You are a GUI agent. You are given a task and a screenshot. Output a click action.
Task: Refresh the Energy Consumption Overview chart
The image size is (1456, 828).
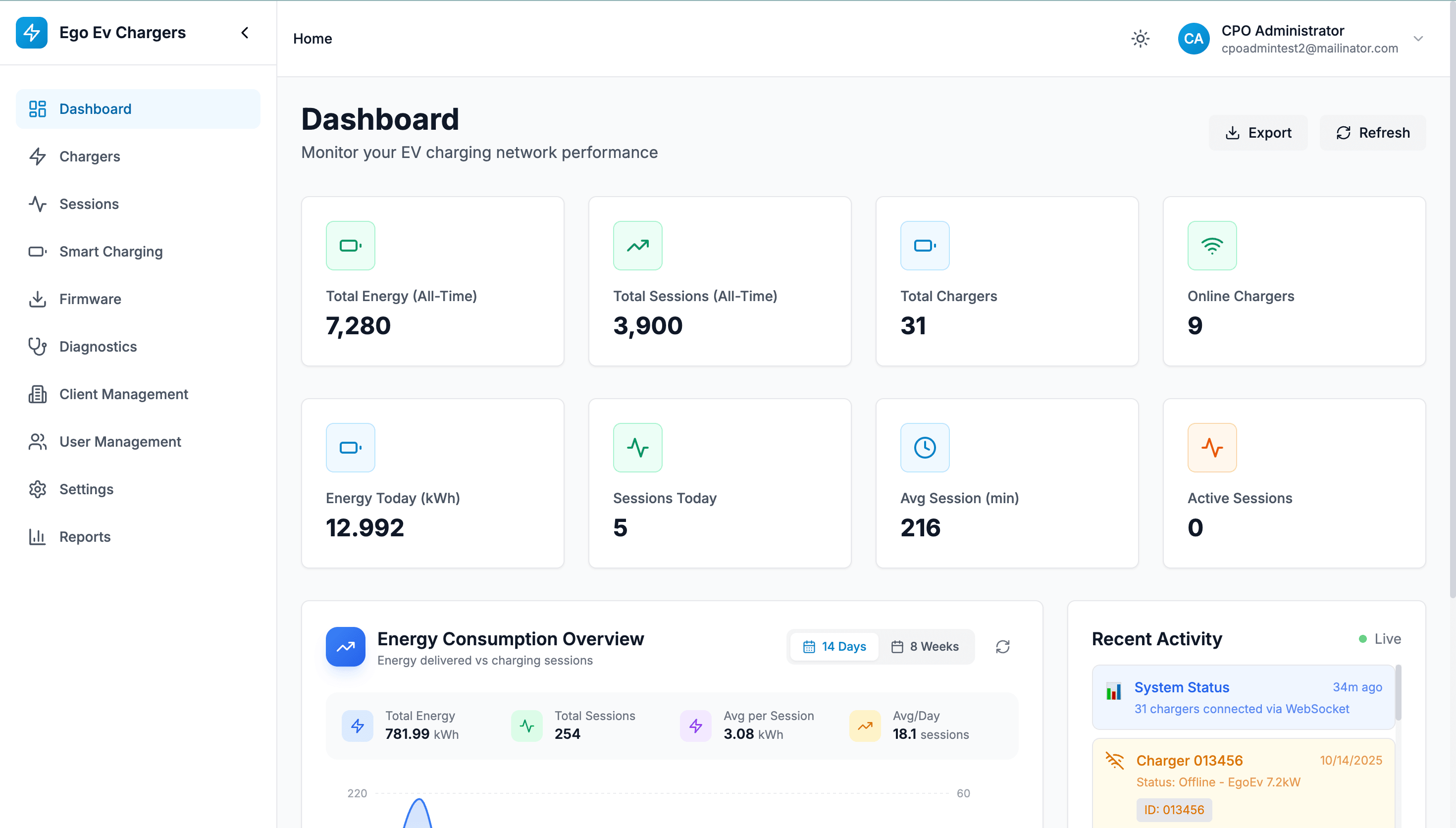1002,647
